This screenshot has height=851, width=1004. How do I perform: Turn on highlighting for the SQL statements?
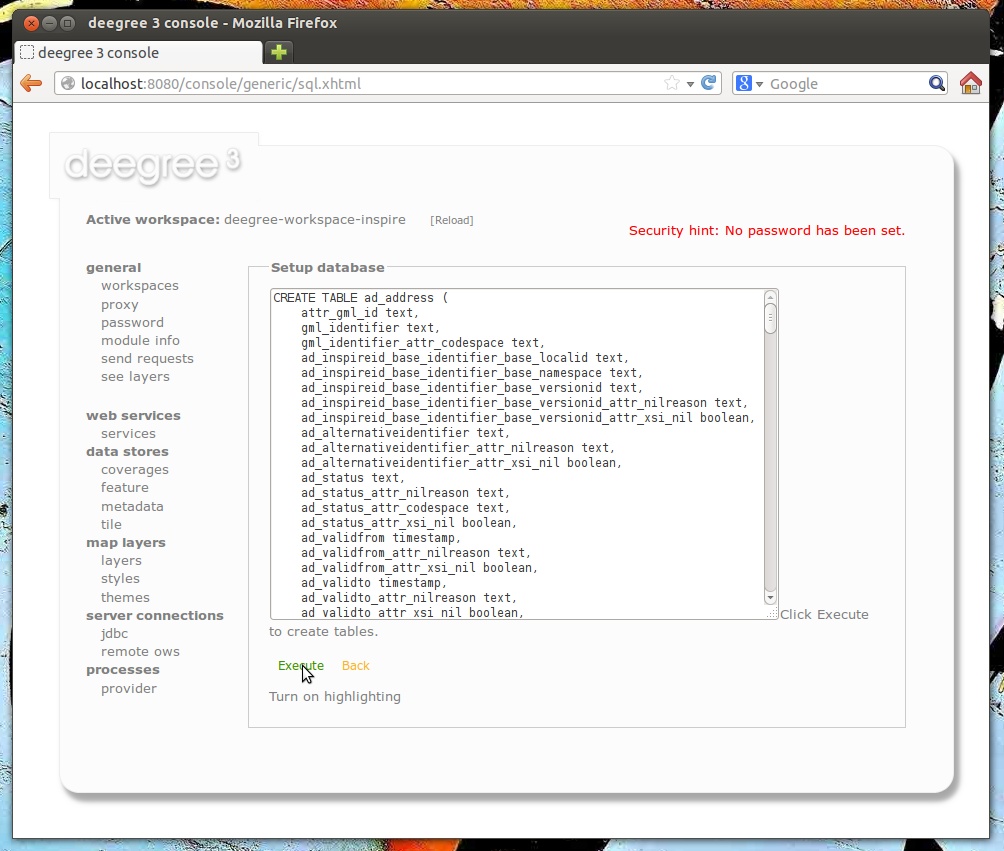(x=335, y=696)
